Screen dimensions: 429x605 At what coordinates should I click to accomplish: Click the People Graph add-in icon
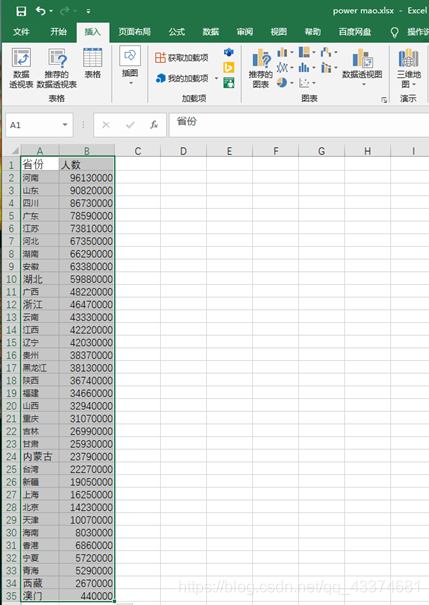click(x=229, y=83)
